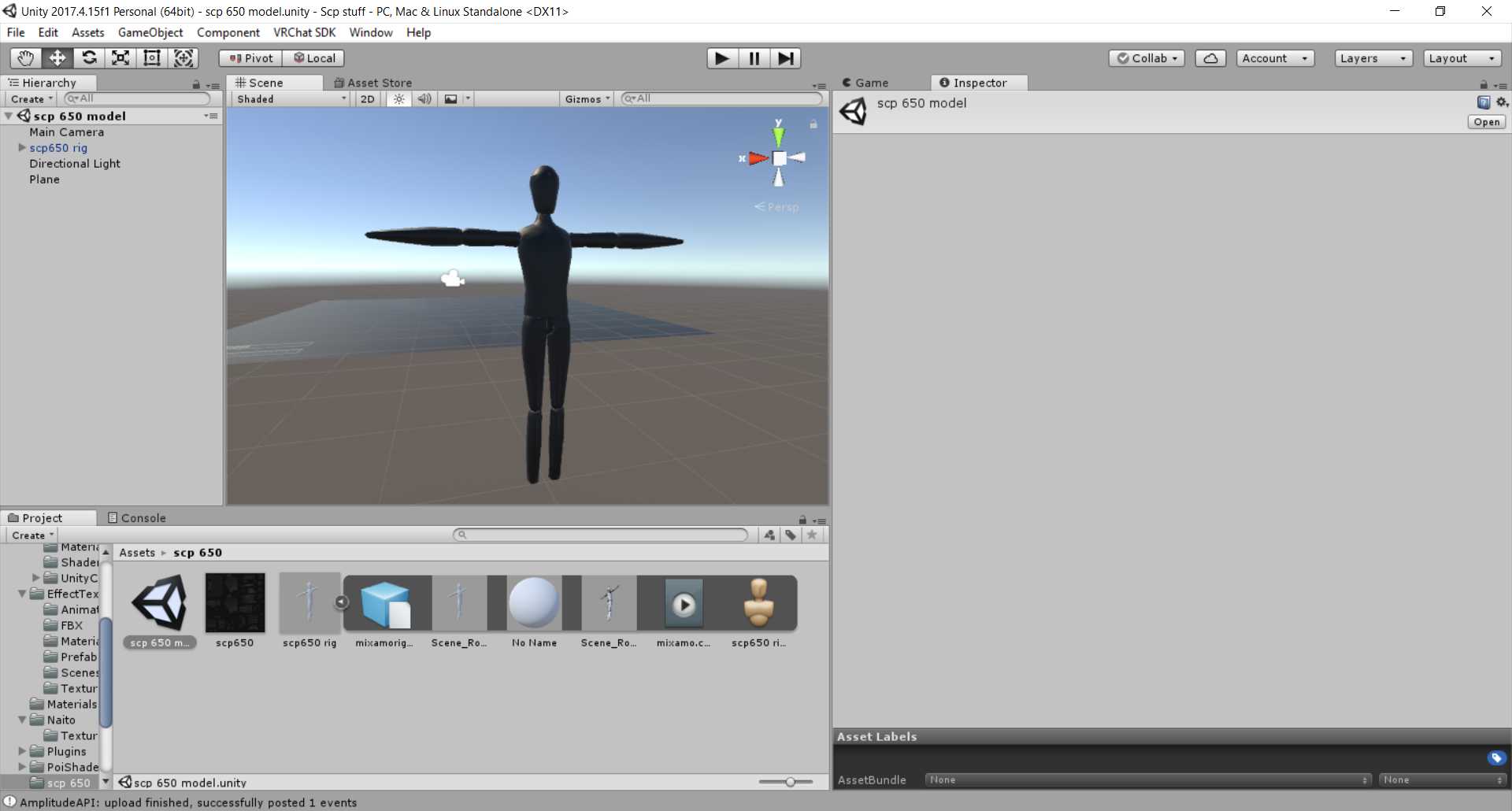Select the Hand tool in toolbar
The image size is (1512, 811).
pos(26,58)
